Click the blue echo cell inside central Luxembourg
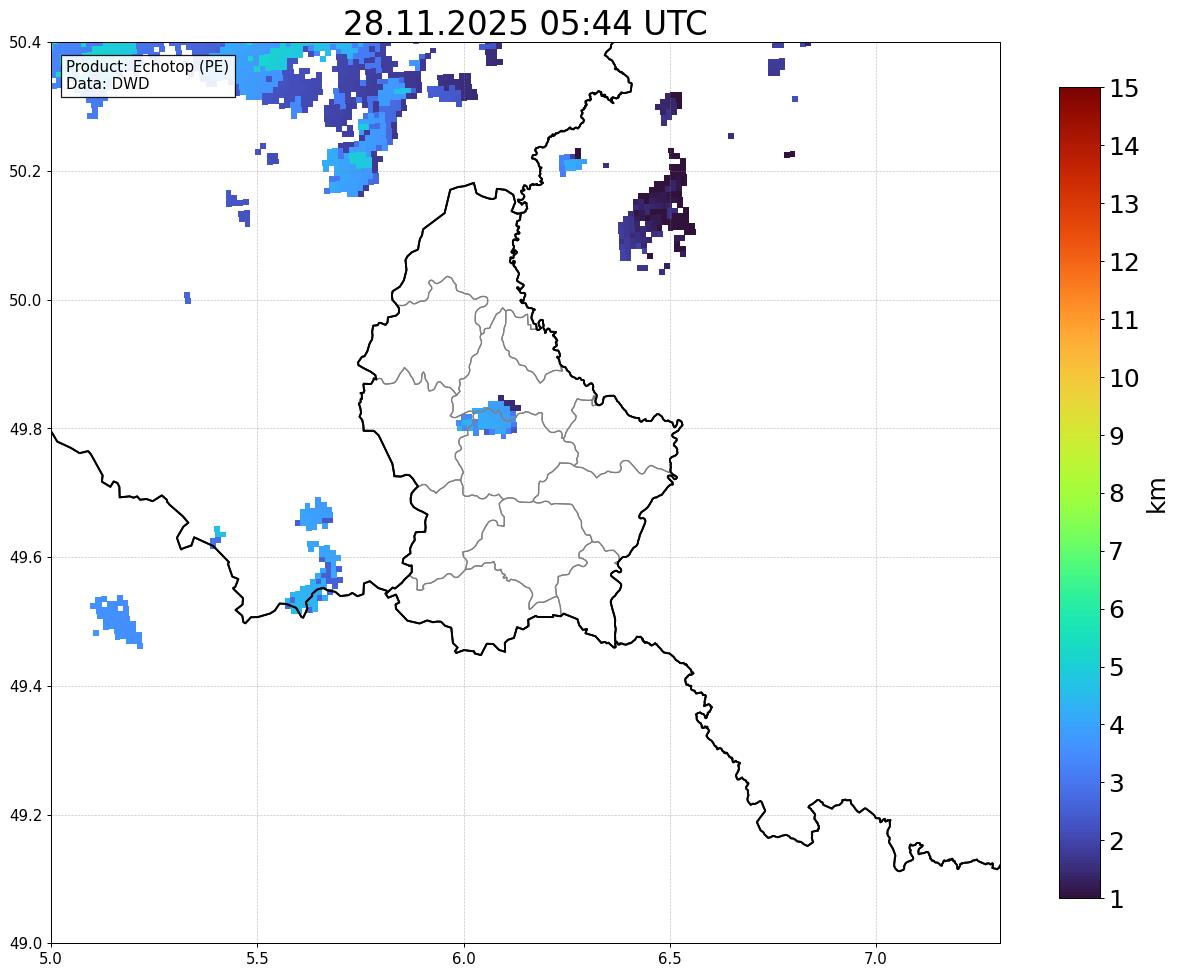Image resolution: width=1178 pixels, height=976 pixels. 488,419
